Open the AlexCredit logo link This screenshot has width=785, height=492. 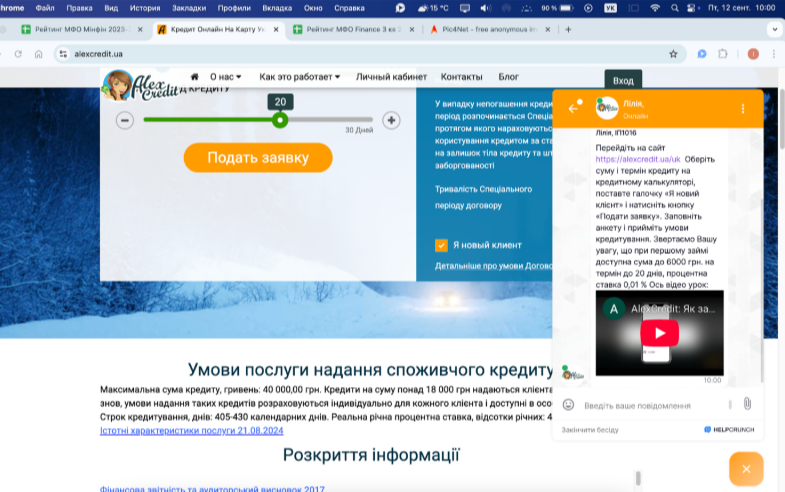140,86
